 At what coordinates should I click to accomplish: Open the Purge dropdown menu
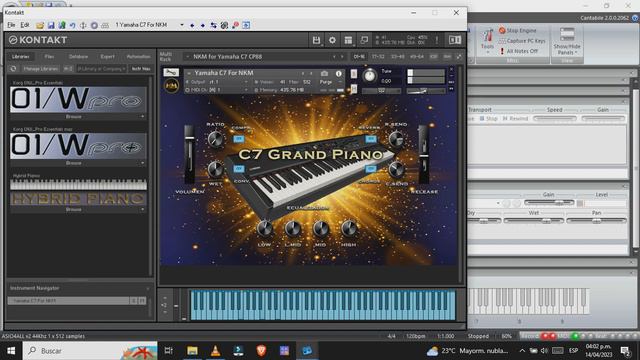click(331, 82)
